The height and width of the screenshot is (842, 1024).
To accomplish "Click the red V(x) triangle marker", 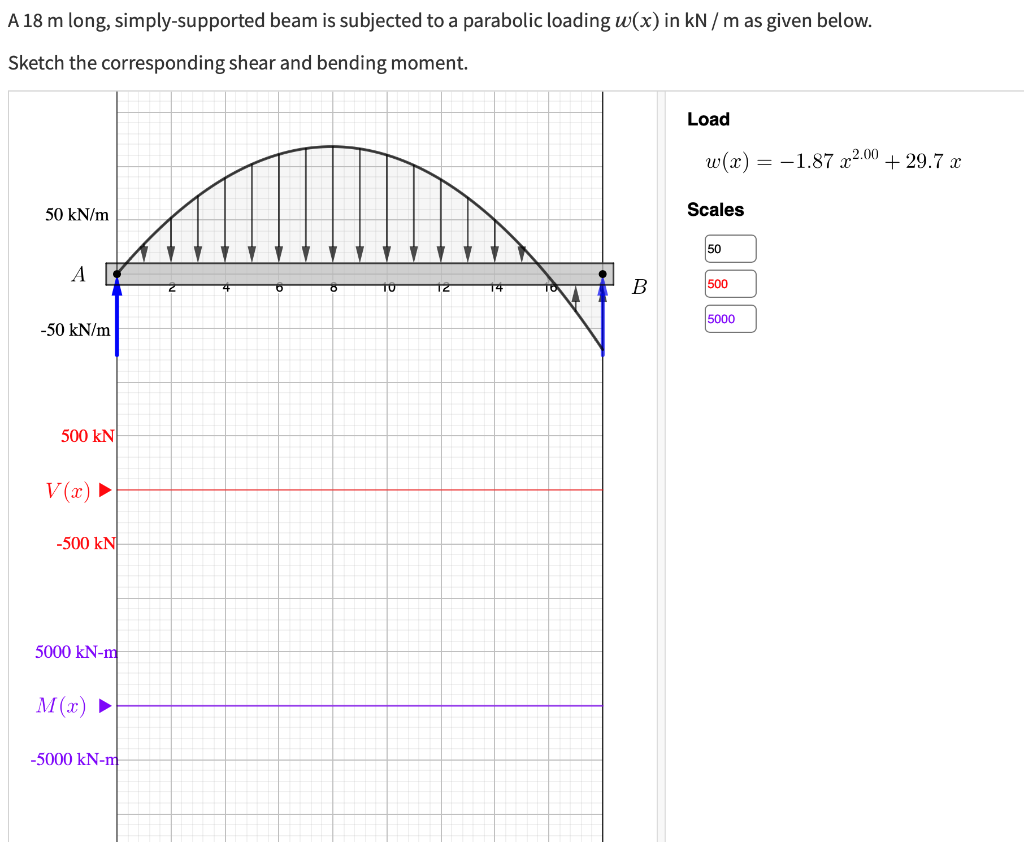I will tap(105, 490).
